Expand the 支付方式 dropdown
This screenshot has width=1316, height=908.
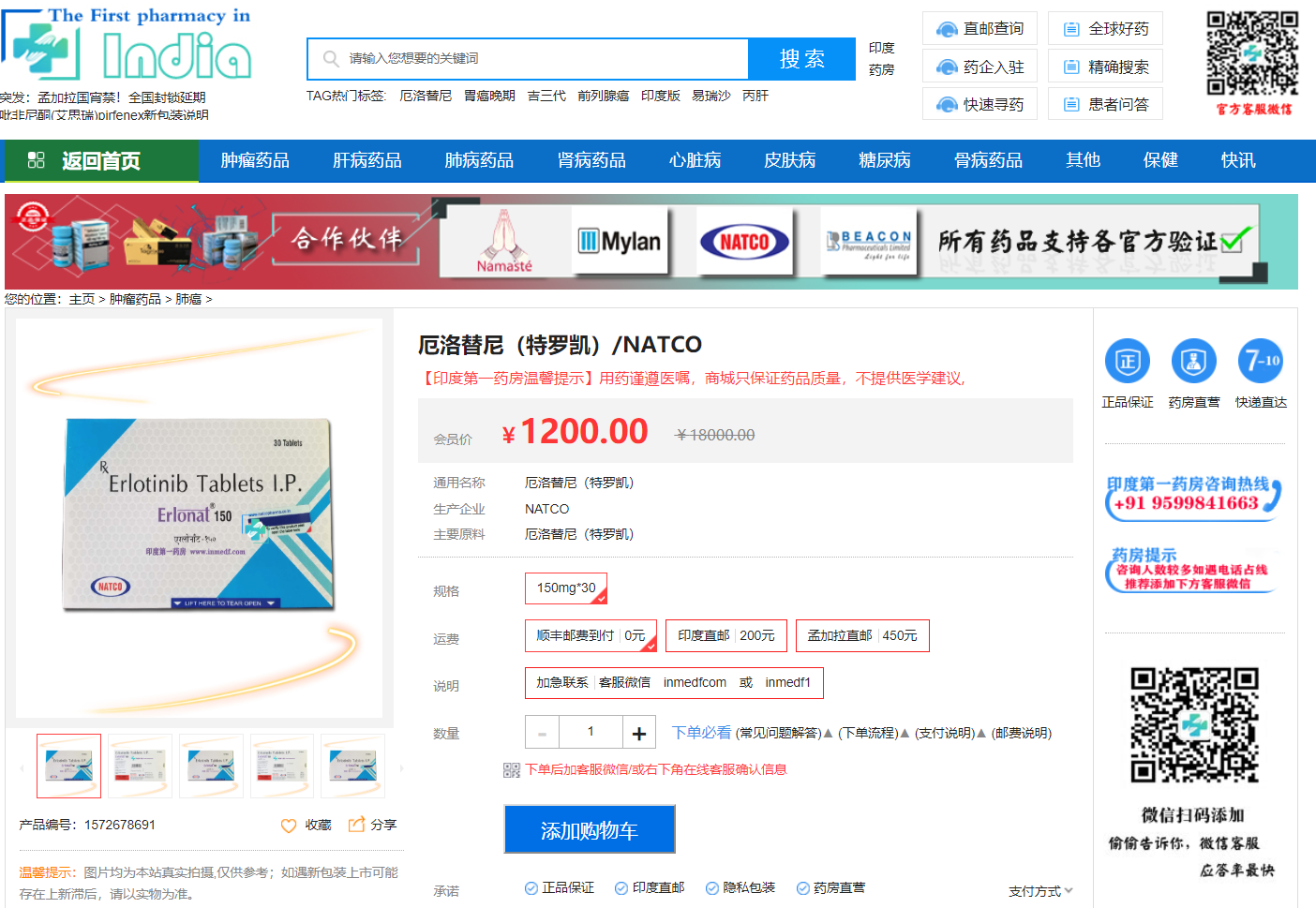pos(1037,890)
